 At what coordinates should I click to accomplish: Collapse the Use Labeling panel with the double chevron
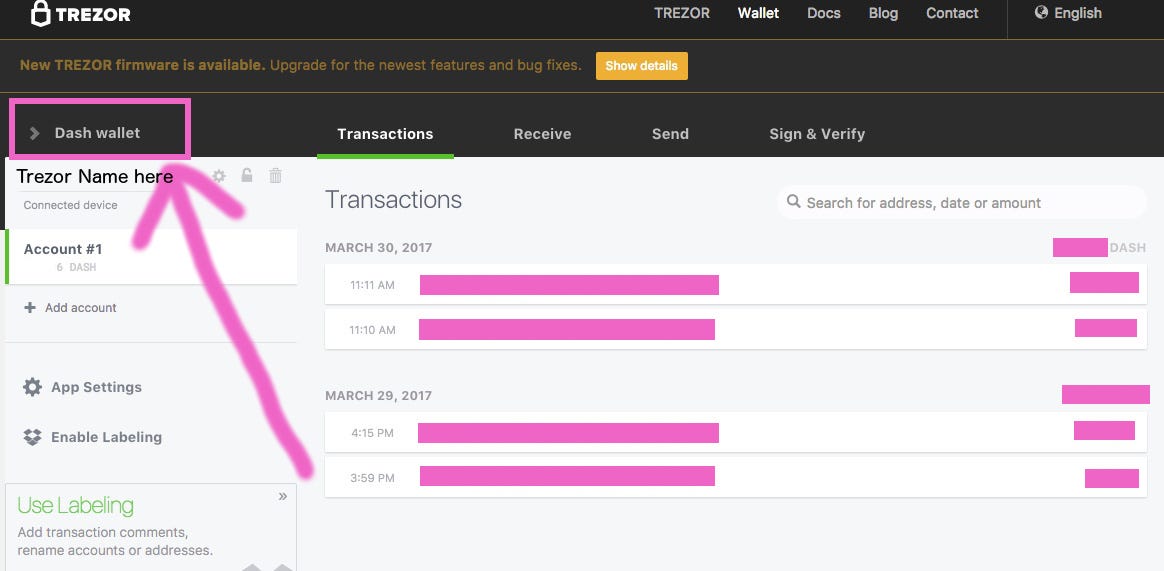pyautogui.click(x=283, y=496)
